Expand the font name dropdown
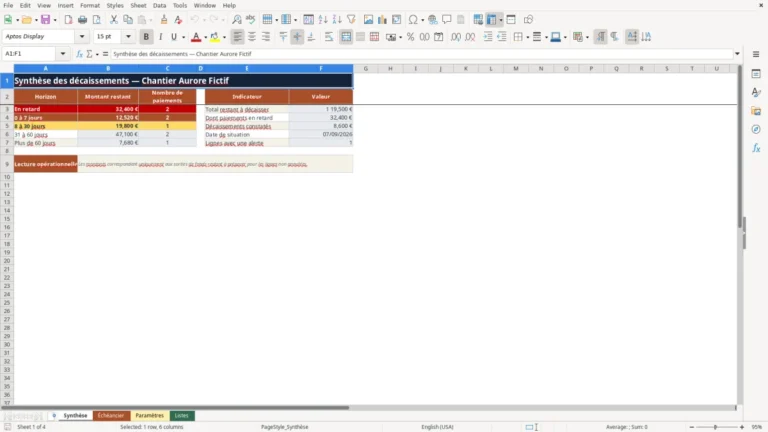Screen dimensions: 768x432 (82, 37)
